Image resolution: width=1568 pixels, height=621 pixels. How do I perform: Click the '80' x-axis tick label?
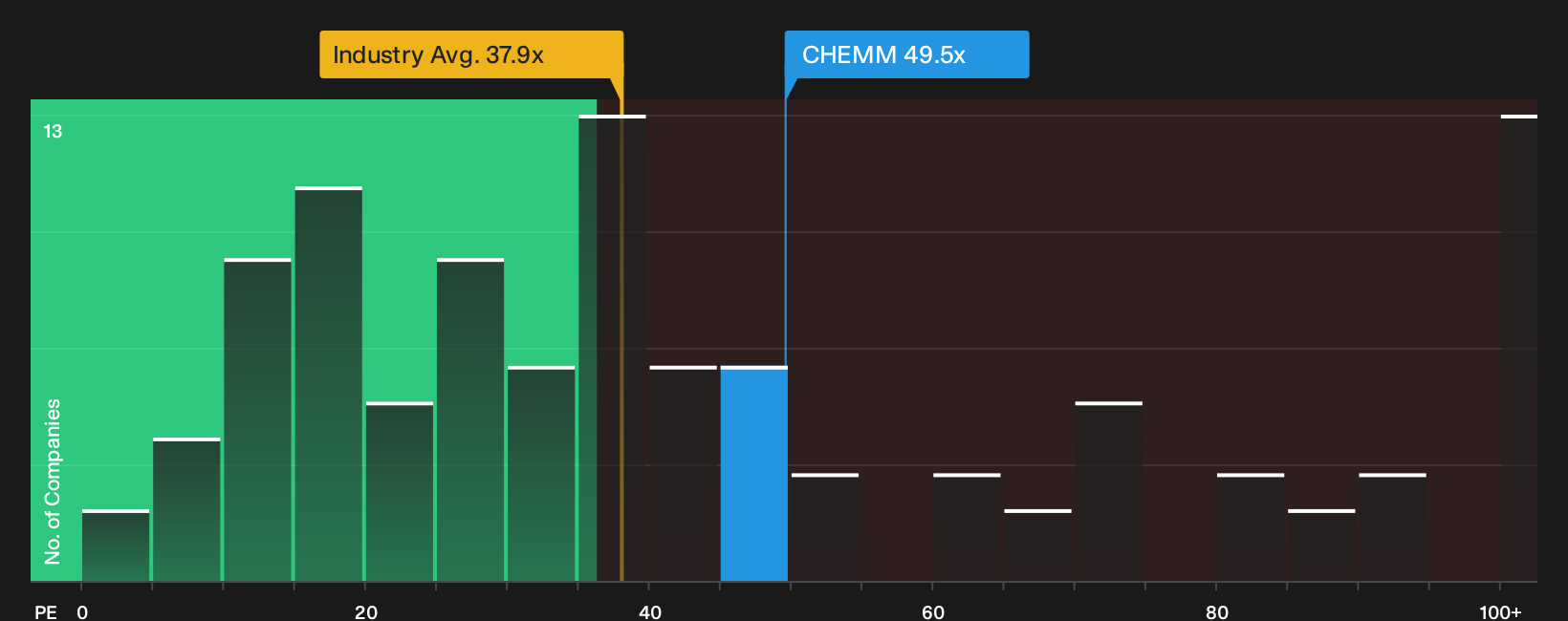pyautogui.click(x=1217, y=611)
